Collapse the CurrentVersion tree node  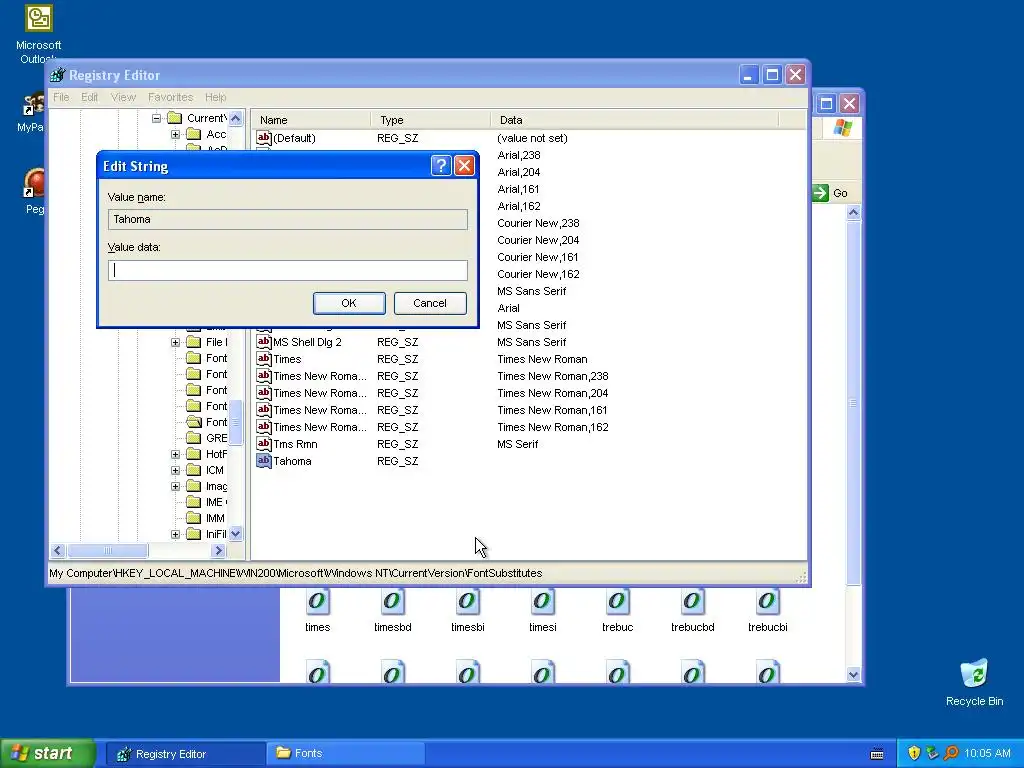pyautogui.click(x=156, y=118)
